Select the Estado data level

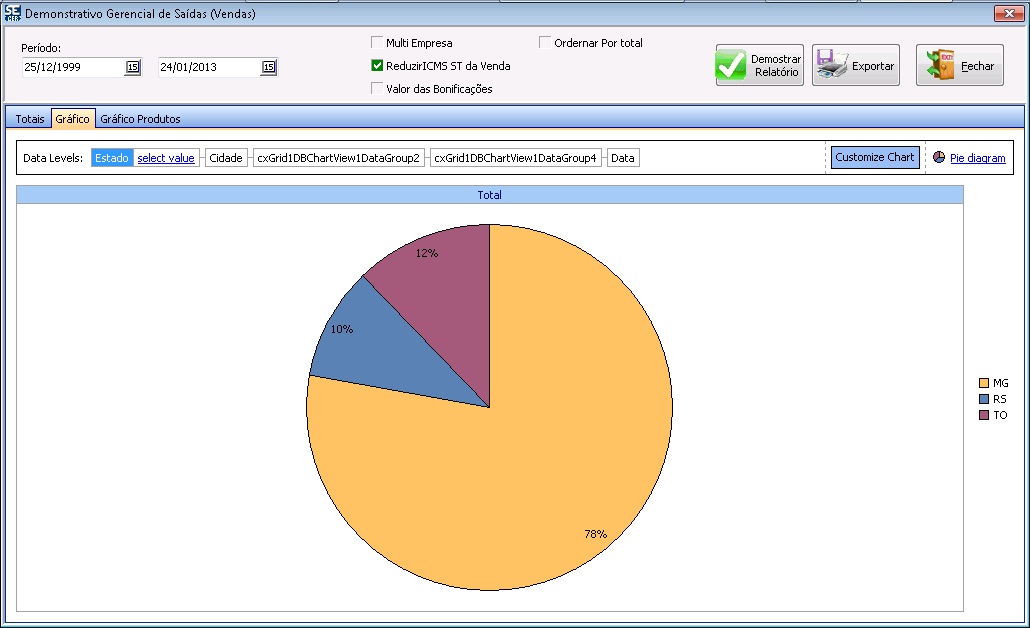(111, 158)
